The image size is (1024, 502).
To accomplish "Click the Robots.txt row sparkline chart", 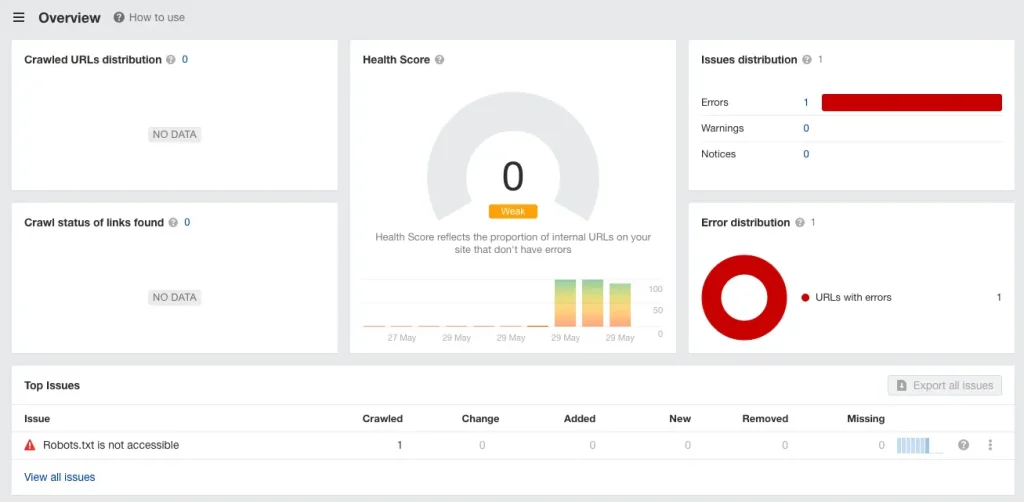I will coord(920,446).
